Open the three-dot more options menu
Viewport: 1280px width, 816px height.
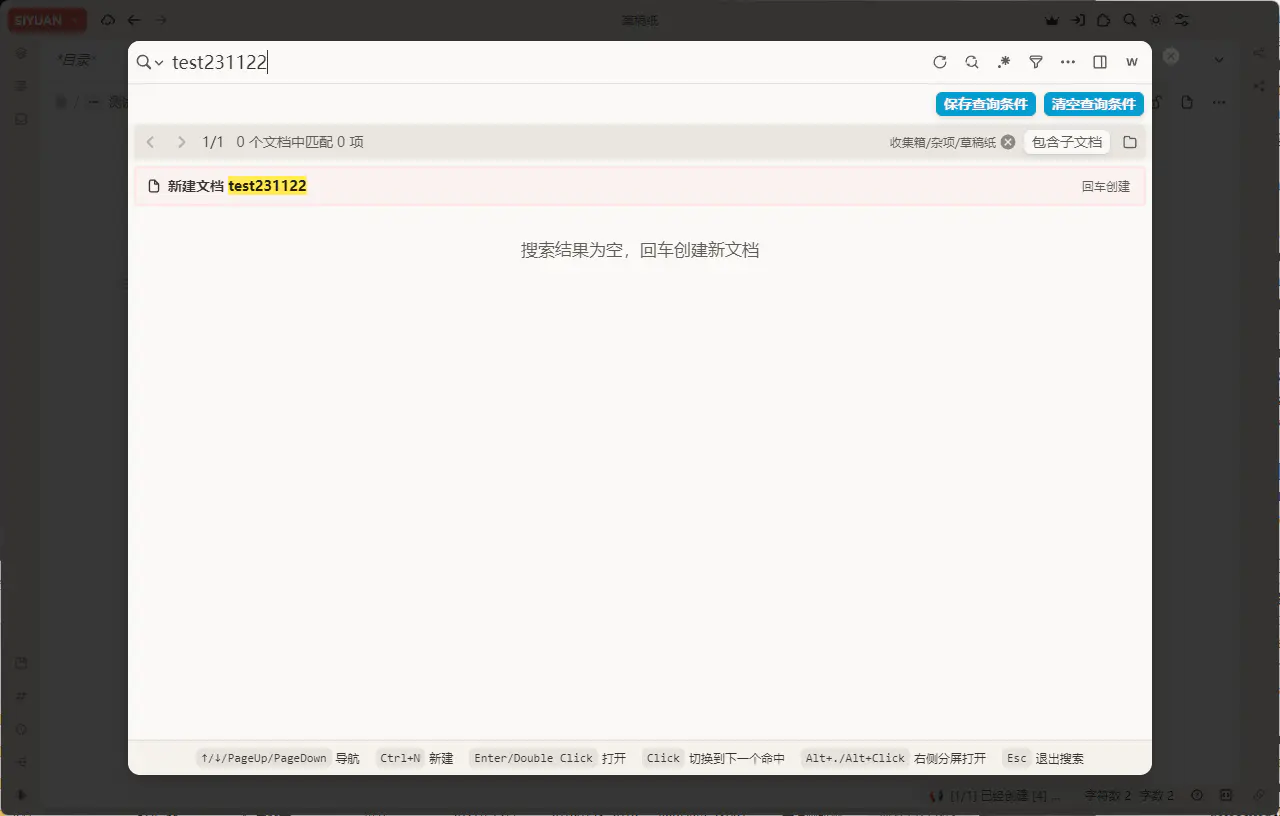pos(1068,62)
